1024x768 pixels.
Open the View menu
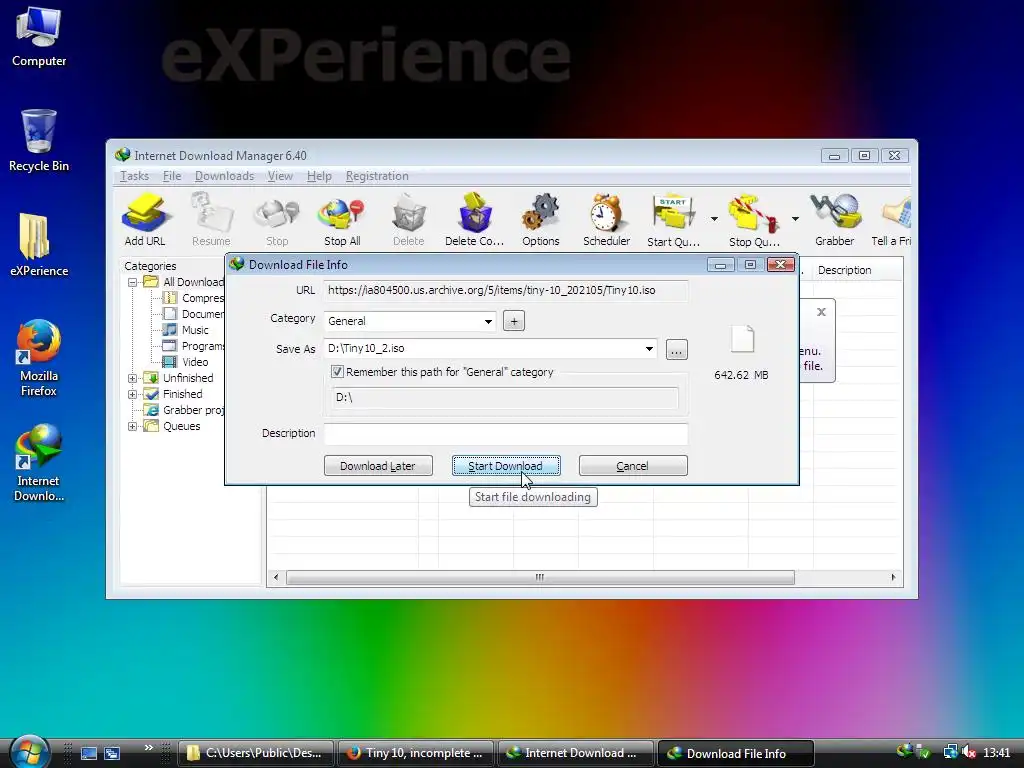280,176
